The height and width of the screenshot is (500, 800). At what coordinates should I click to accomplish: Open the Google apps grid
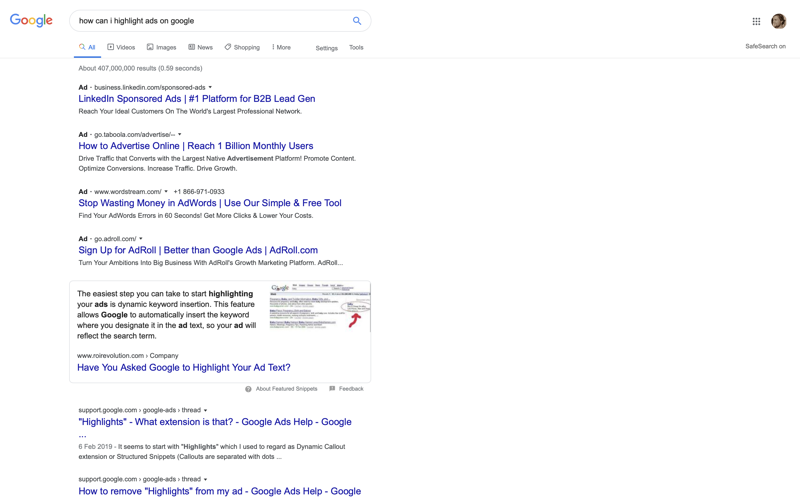[756, 21]
